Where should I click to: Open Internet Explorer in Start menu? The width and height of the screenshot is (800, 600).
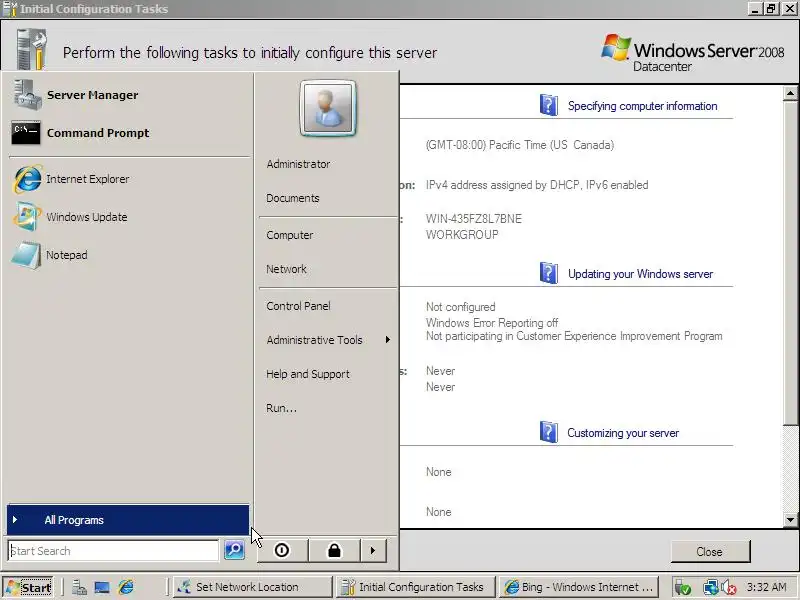click(129, 179)
